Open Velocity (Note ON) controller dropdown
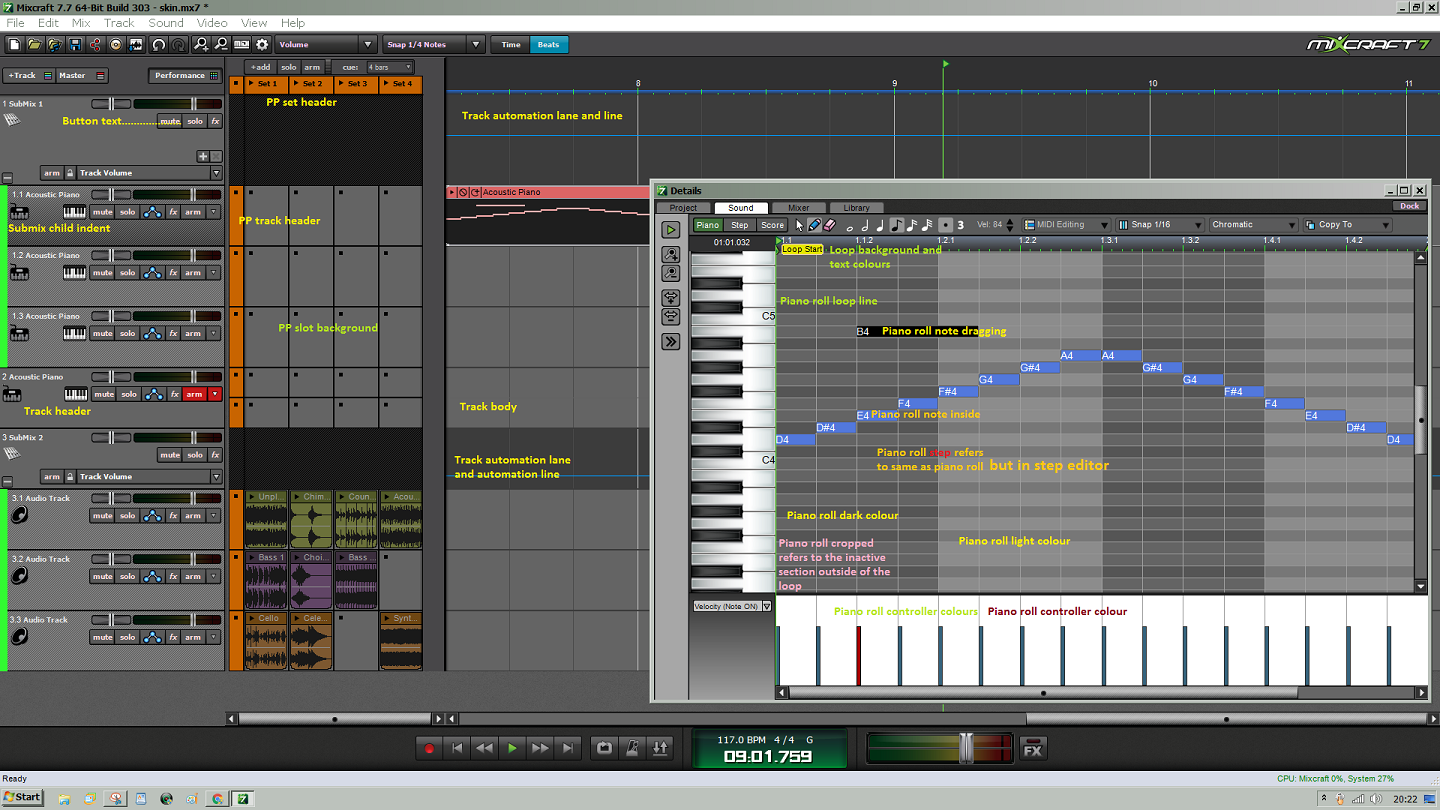Image resolution: width=1440 pixels, height=810 pixels. pyautogui.click(x=732, y=606)
